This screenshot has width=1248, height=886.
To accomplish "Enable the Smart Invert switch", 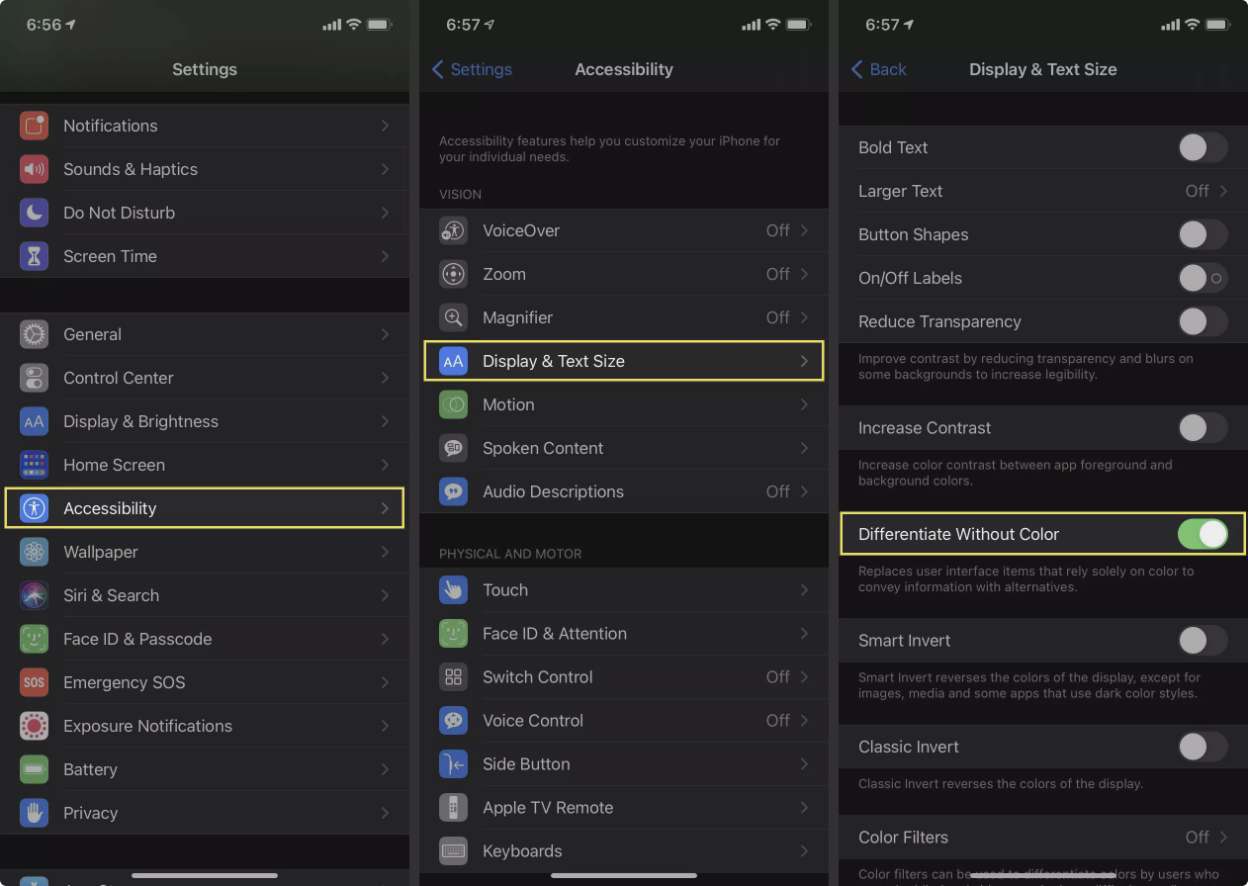I will (x=1201, y=640).
